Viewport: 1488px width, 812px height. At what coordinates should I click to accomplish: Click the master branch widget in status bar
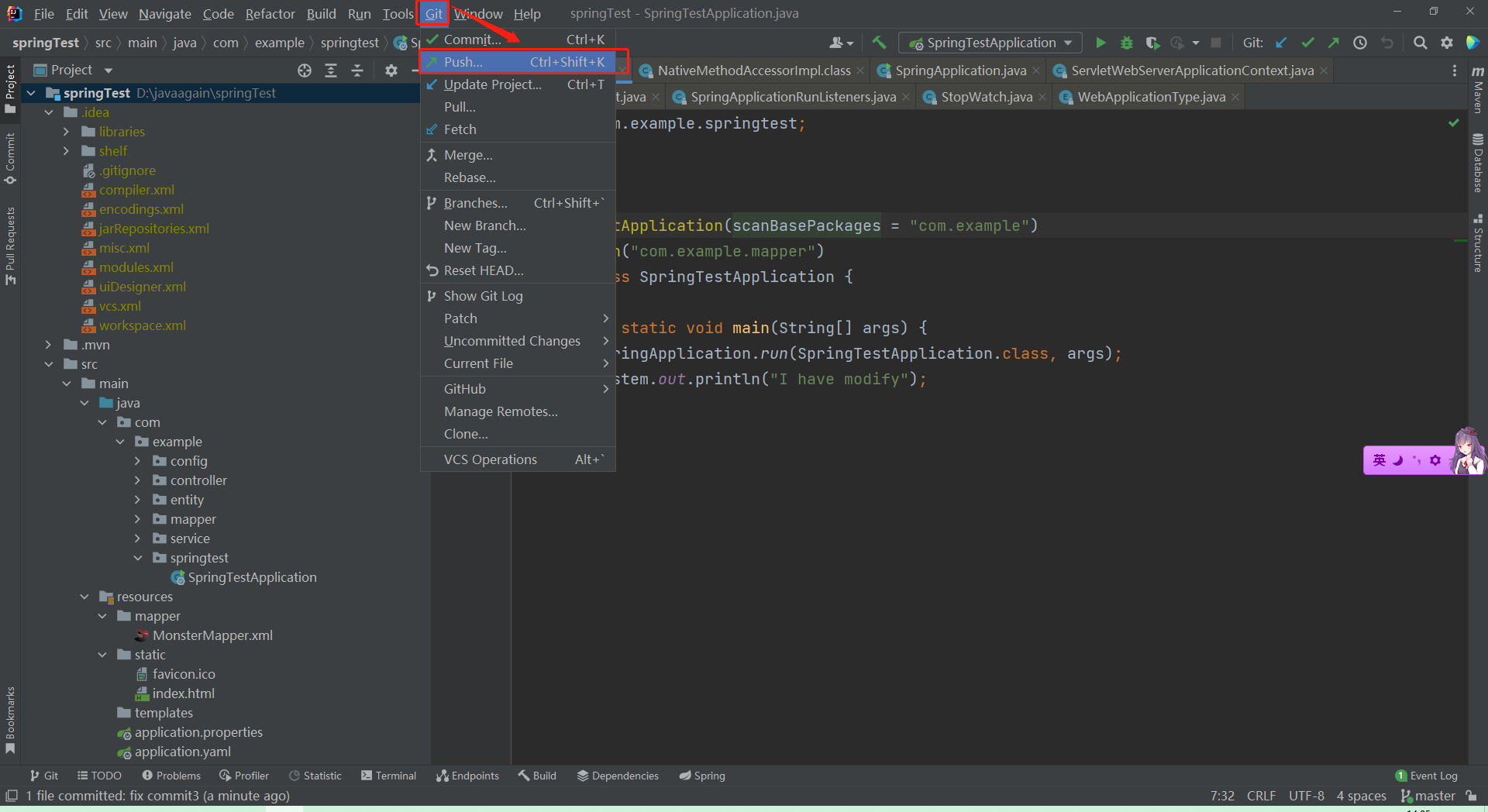(x=1428, y=796)
